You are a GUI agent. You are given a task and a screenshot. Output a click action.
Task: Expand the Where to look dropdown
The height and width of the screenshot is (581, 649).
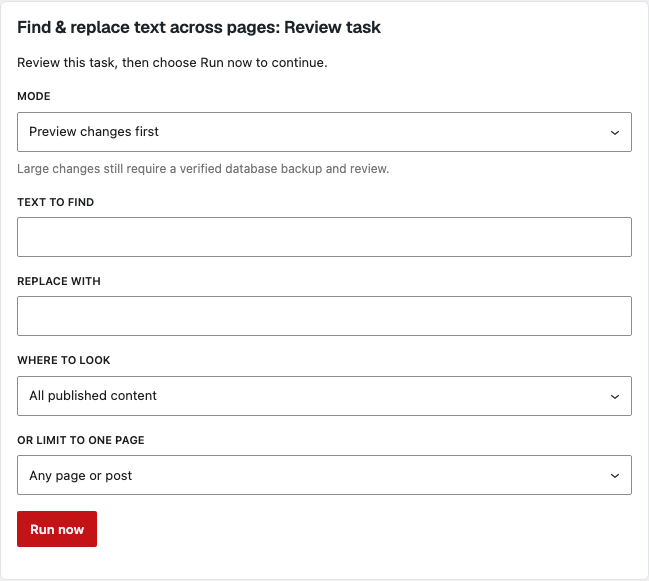pos(324,396)
